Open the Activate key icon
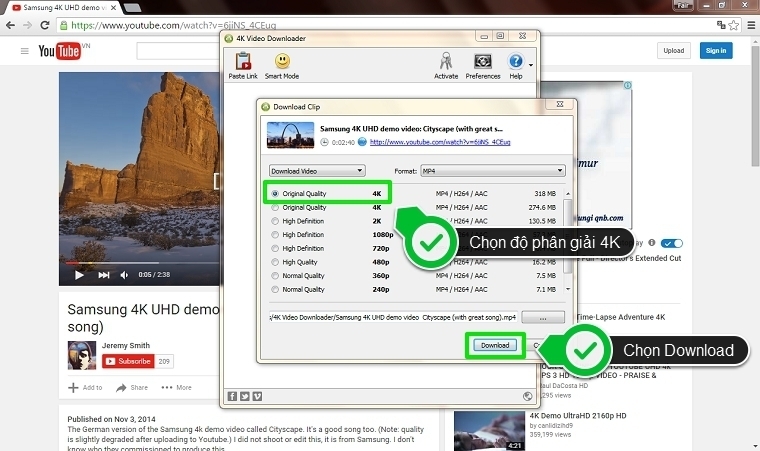The width and height of the screenshot is (760, 451). pyautogui.click(x=446, y=63)
